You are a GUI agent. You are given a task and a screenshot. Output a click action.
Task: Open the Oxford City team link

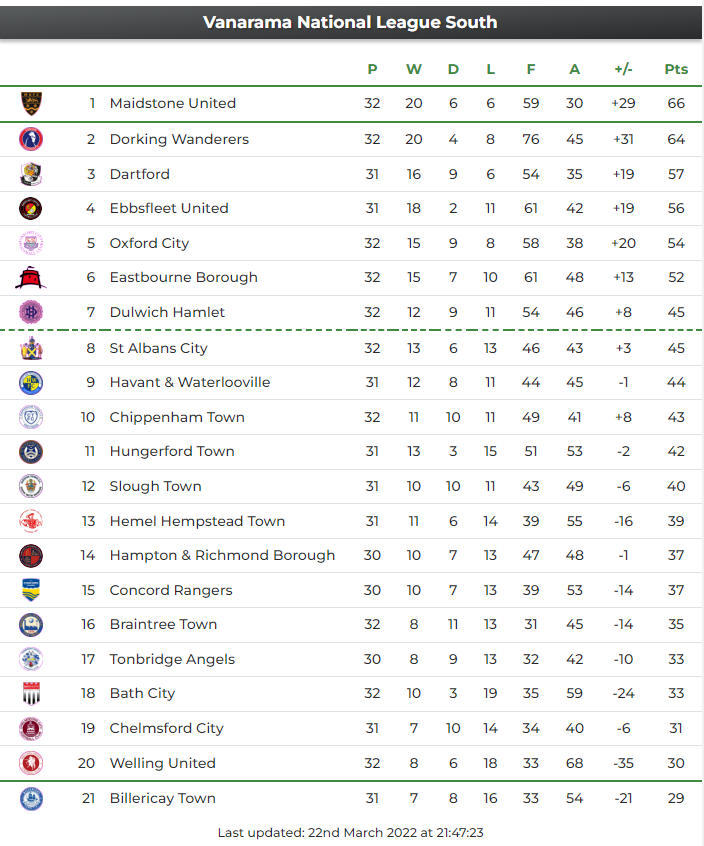point(149,243)
